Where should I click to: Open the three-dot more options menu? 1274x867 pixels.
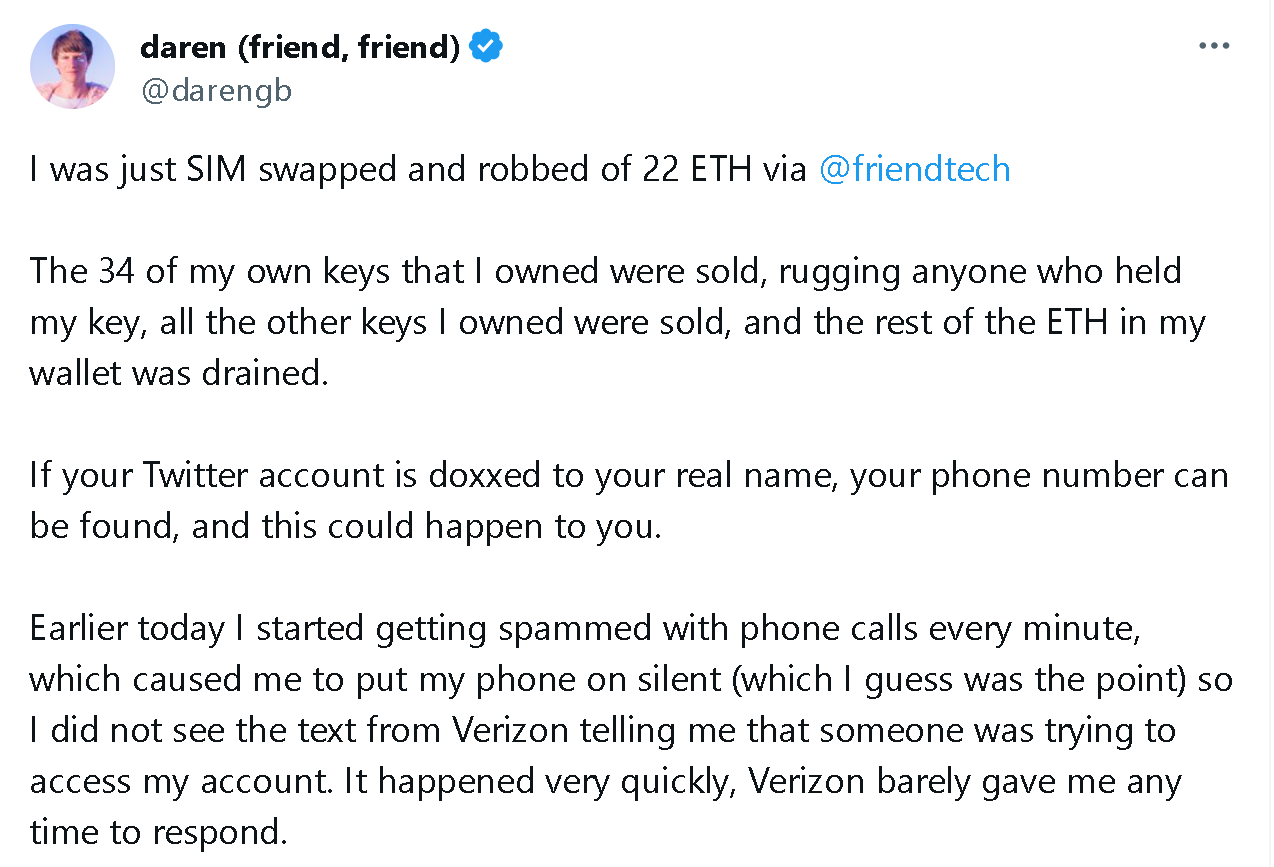[1213, 47]
